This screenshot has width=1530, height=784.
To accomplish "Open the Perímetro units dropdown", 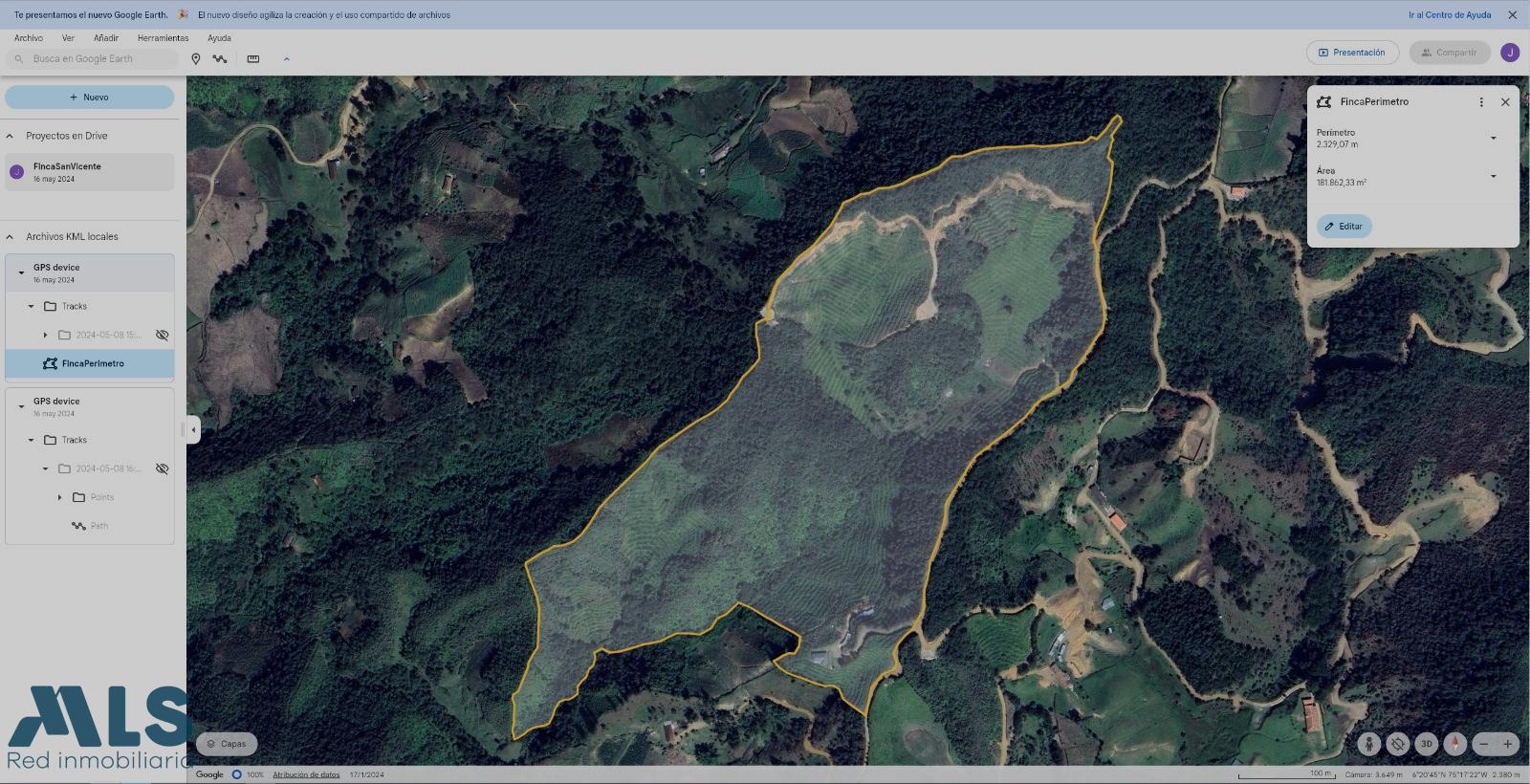I will coord(1493,139).
